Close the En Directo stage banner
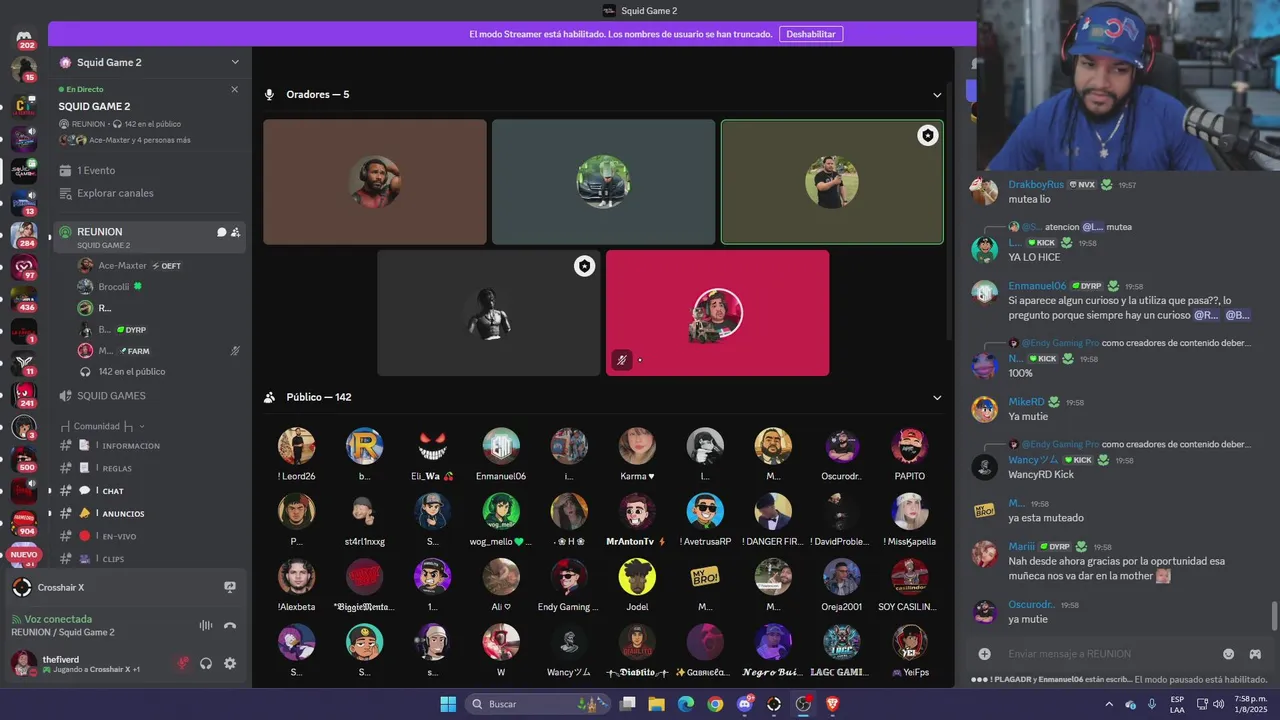The height and width of the screenshot is (720, 1280). click(235, 89)
